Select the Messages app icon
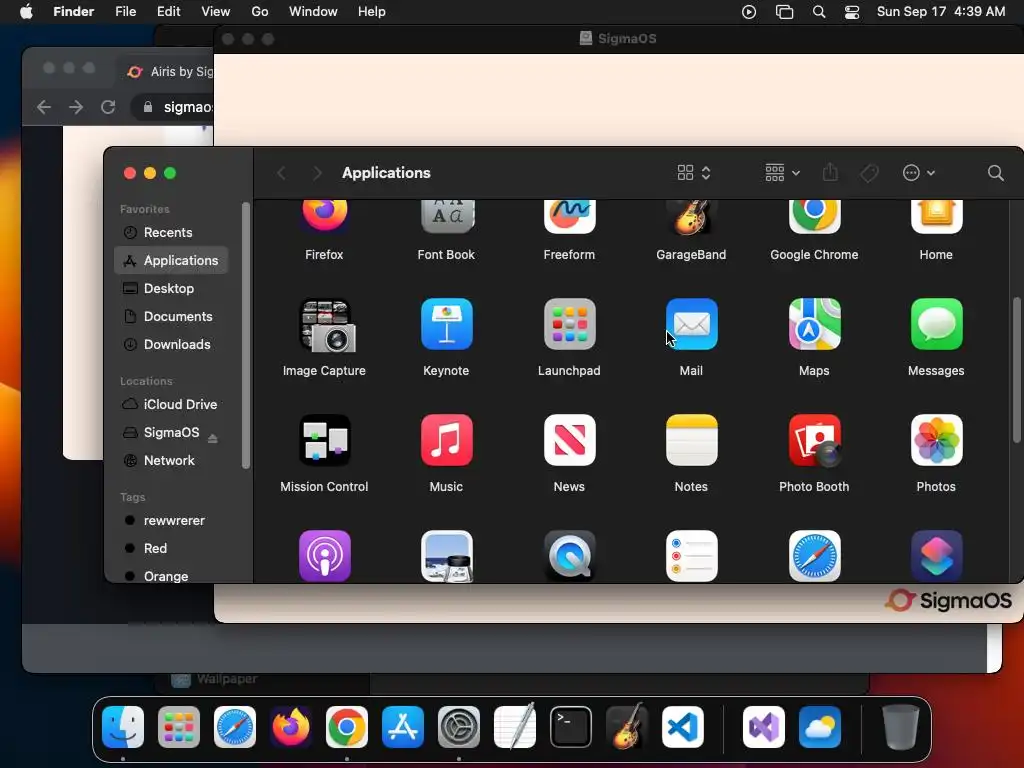Image resolution: width=1024 pixels, height=768 pixels. 936,324
